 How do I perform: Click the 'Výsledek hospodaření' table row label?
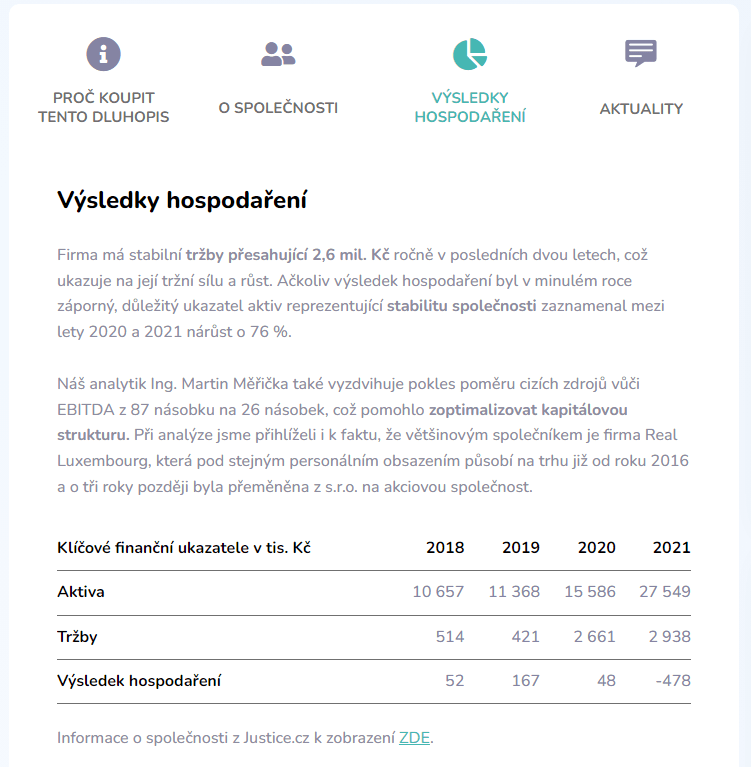coord(139,681)
